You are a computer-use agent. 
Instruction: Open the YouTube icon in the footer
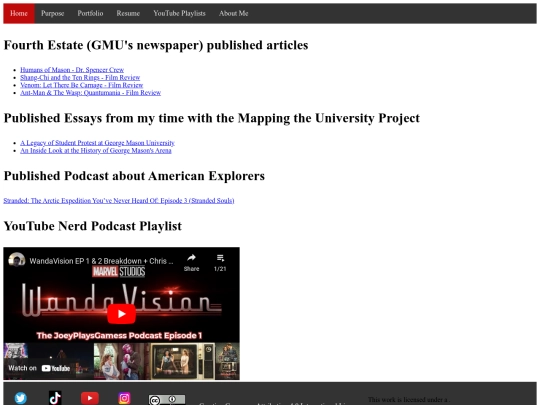tap(90, 398)
